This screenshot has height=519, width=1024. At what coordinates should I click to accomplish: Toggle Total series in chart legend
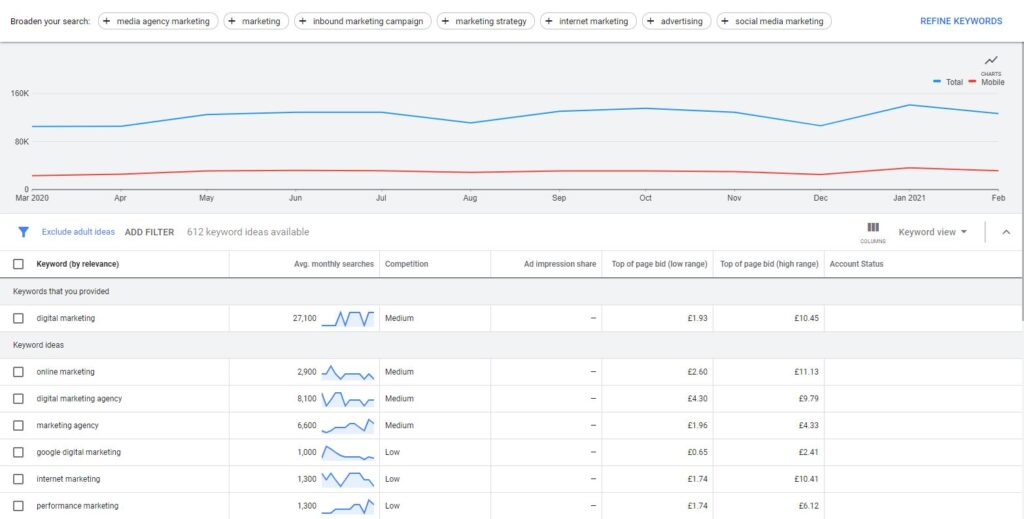click(x=948, y=82)
